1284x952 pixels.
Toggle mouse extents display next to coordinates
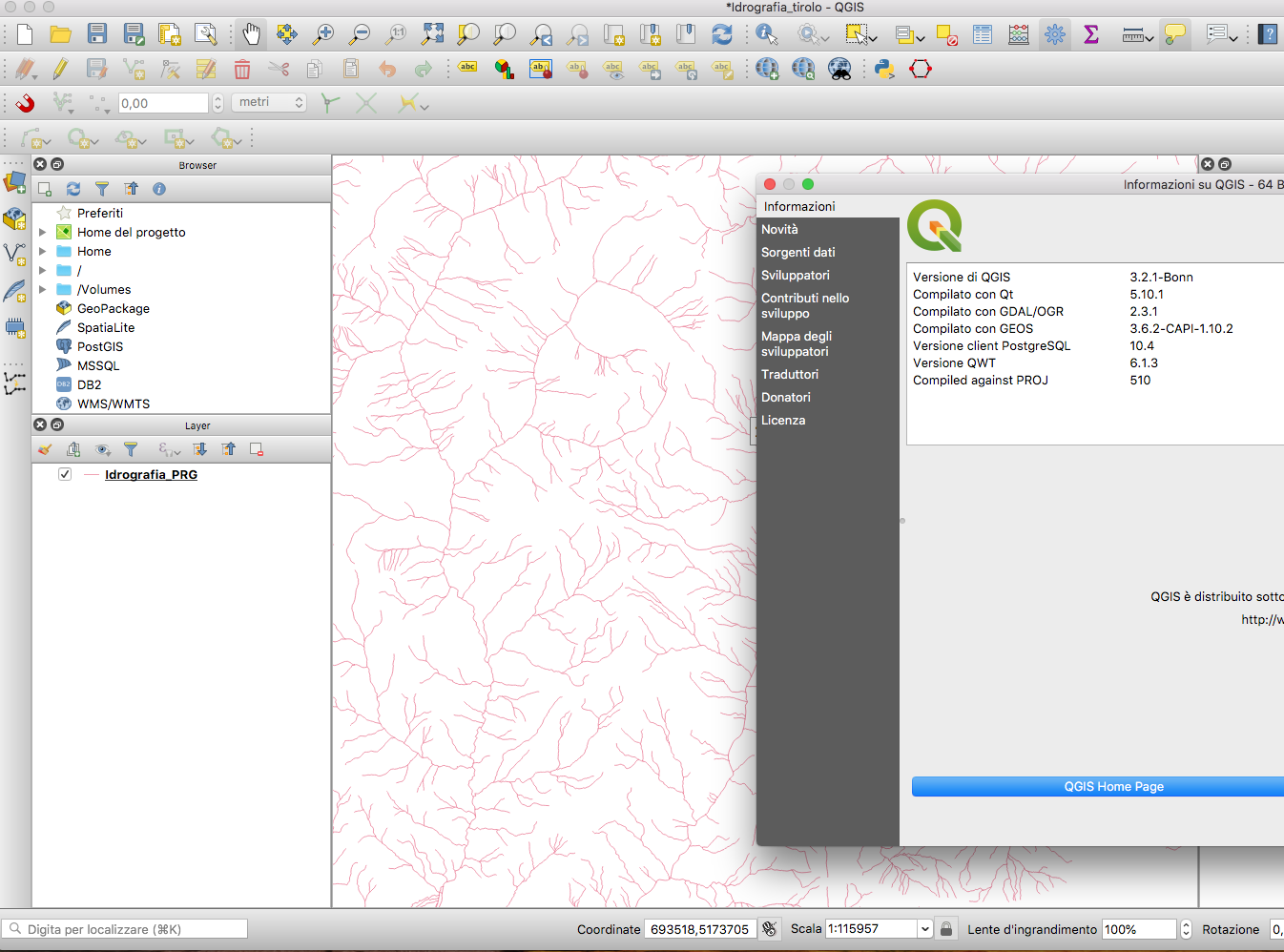(x=770, y=929)
